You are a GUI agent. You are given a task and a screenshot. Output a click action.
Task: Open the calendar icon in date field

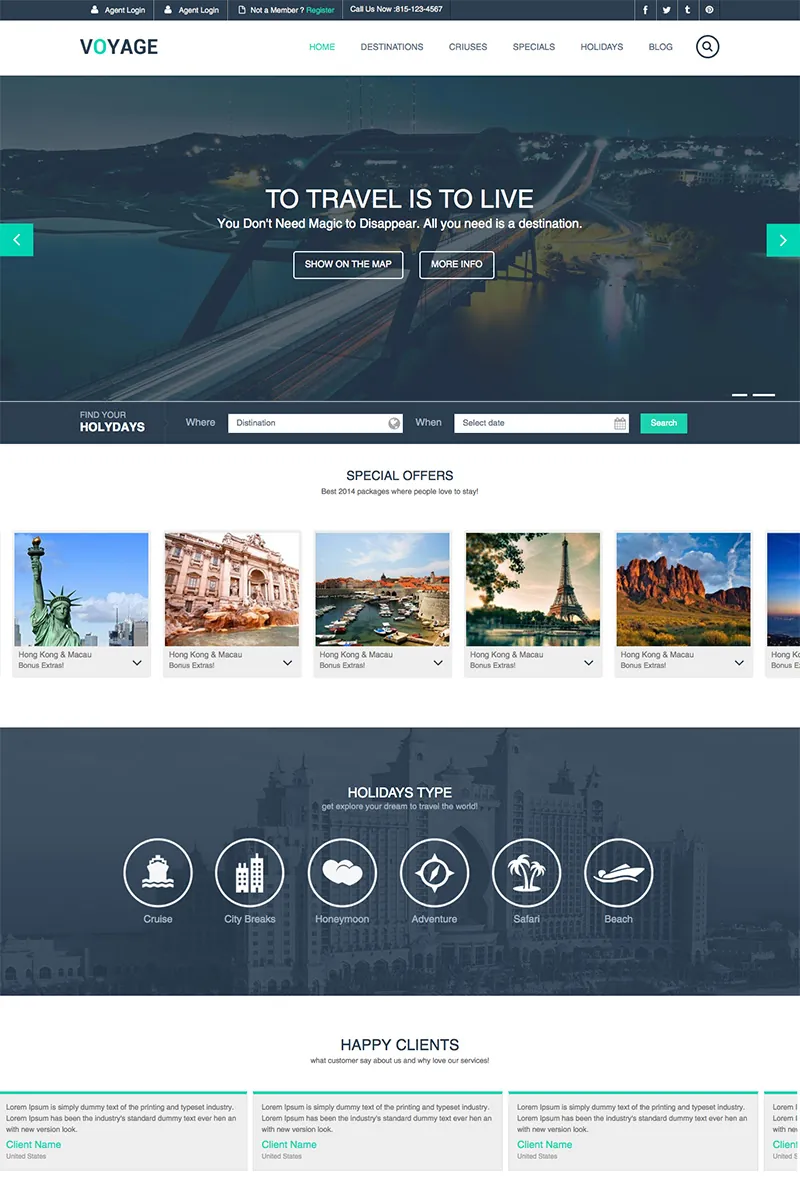(620, 423)
